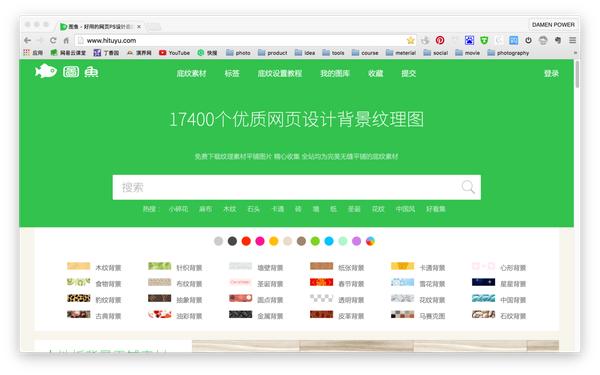Select the orange-yellow color filter
Screen dimensions: 600x375
coord(274,241)
